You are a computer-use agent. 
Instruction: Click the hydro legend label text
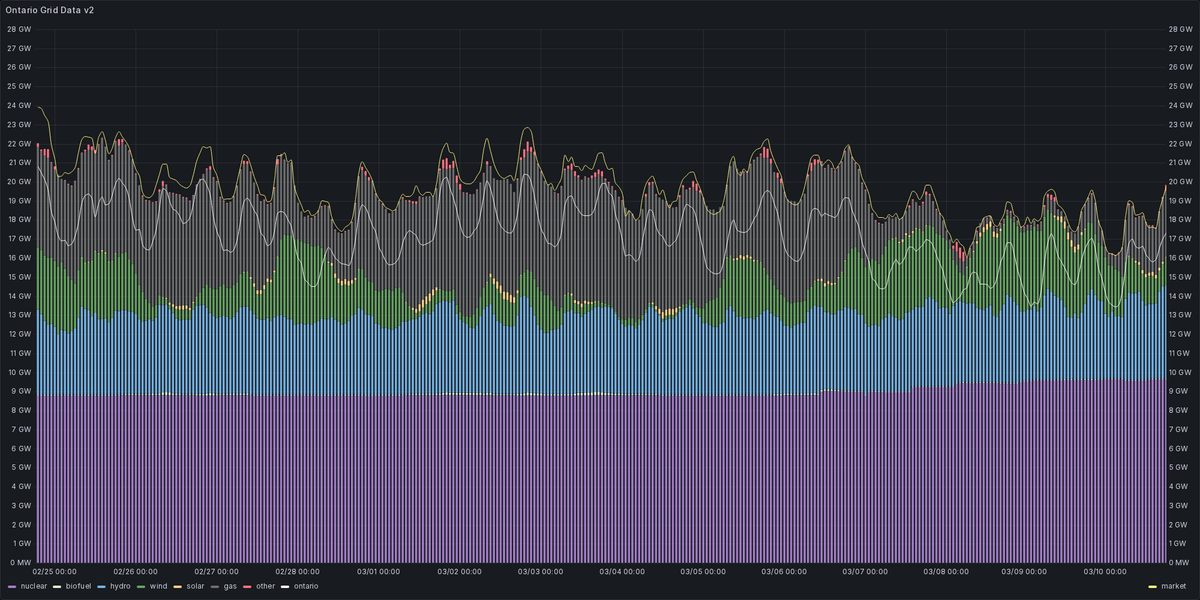pyautogui.click(x=118, y=587)
